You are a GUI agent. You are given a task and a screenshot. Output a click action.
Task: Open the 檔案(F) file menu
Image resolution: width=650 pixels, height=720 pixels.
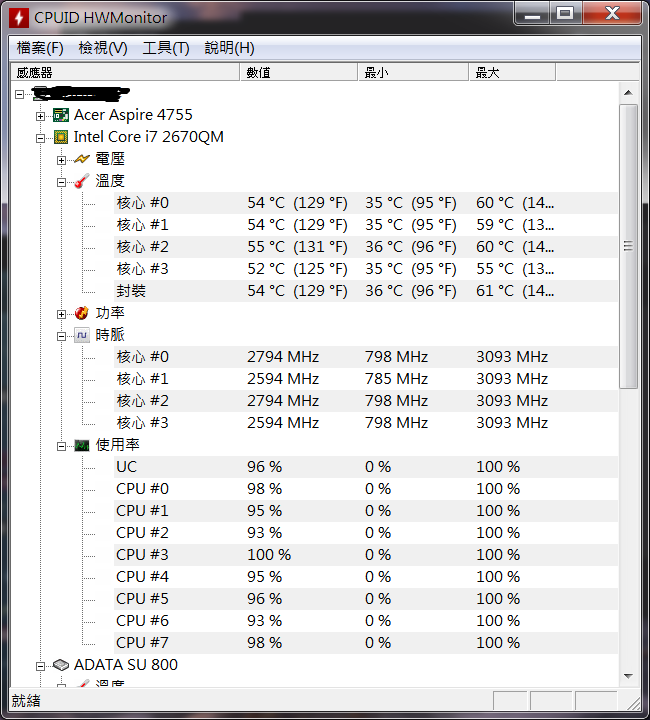(x=40, y=48)
